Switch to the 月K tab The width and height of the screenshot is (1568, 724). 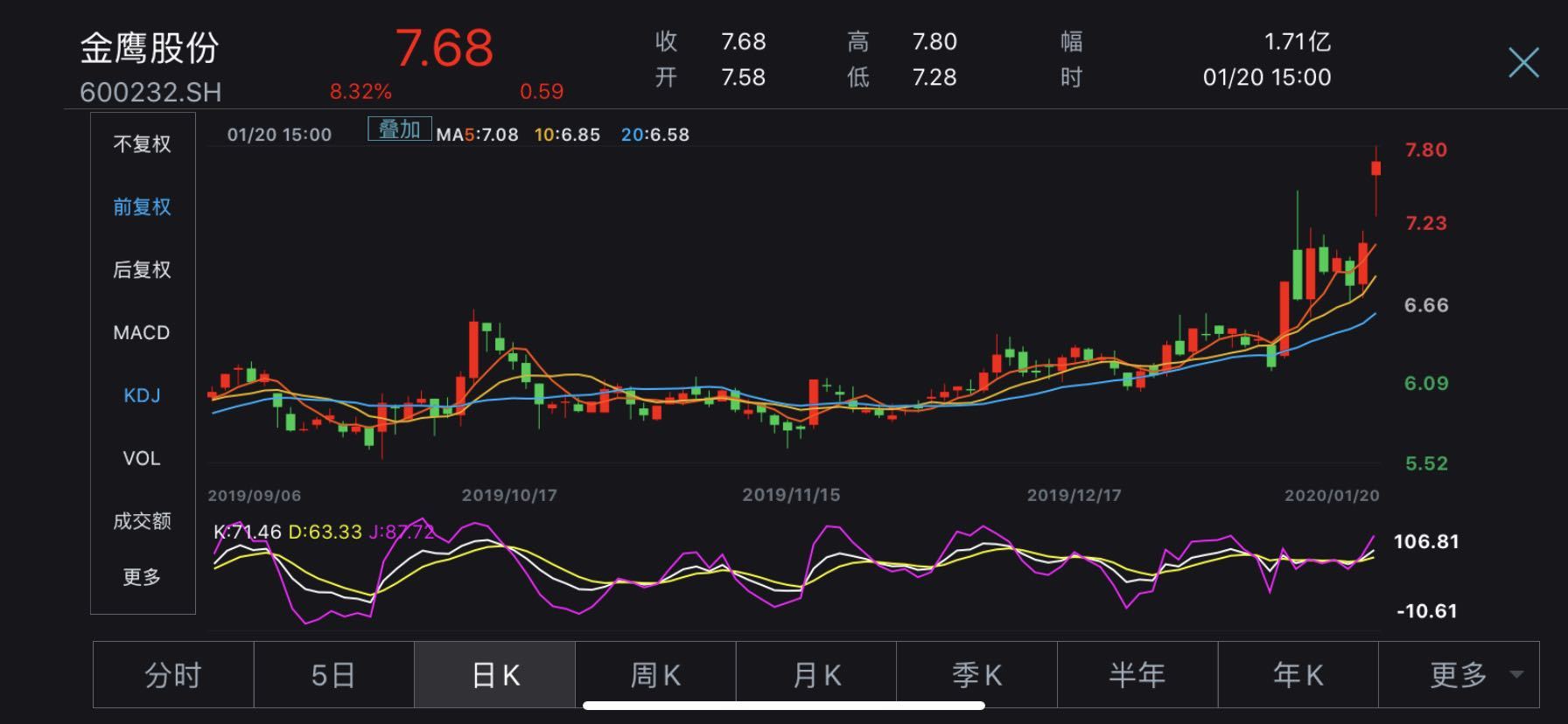tap(816, 674)
